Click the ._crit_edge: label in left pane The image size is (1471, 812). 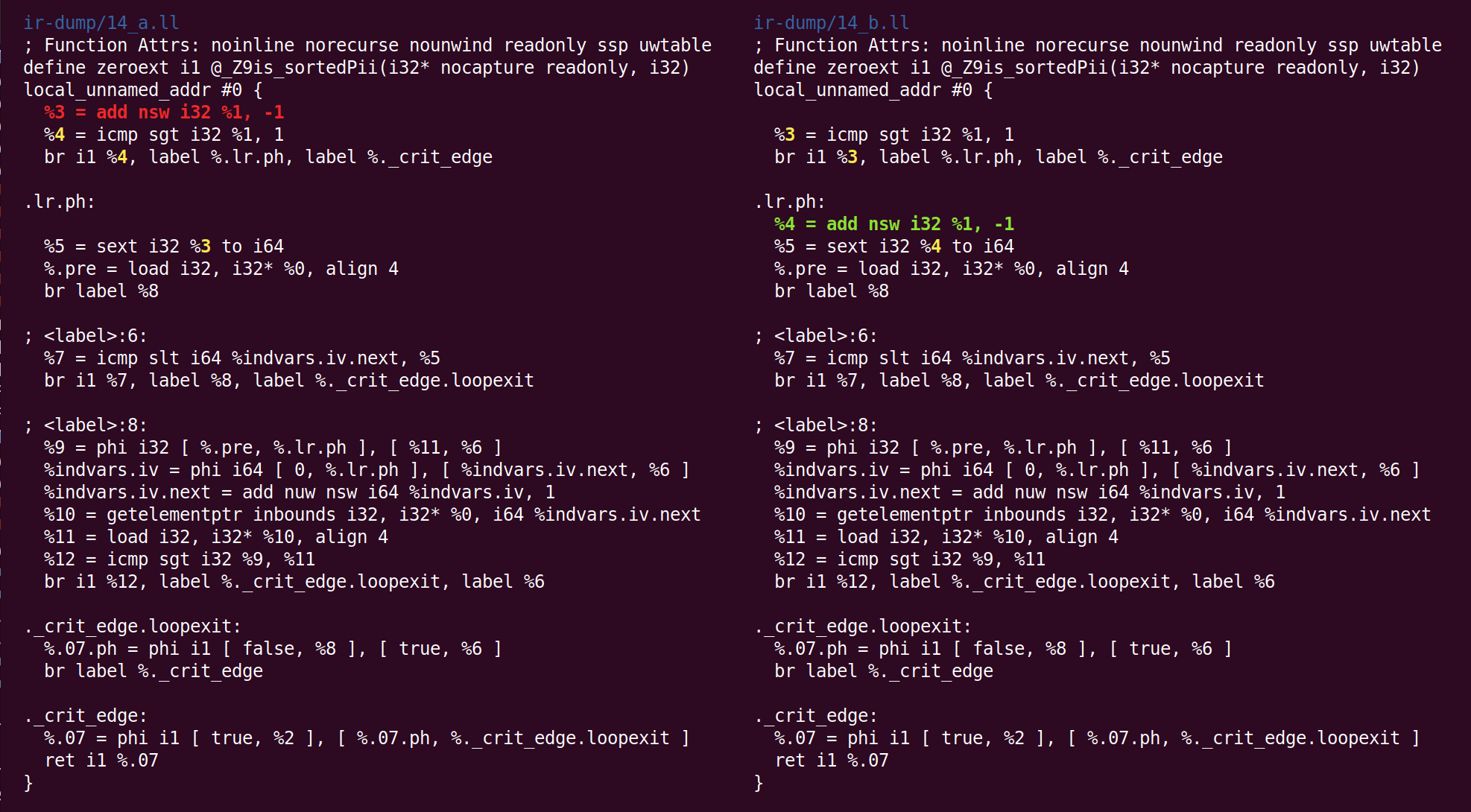click(86, 716)
